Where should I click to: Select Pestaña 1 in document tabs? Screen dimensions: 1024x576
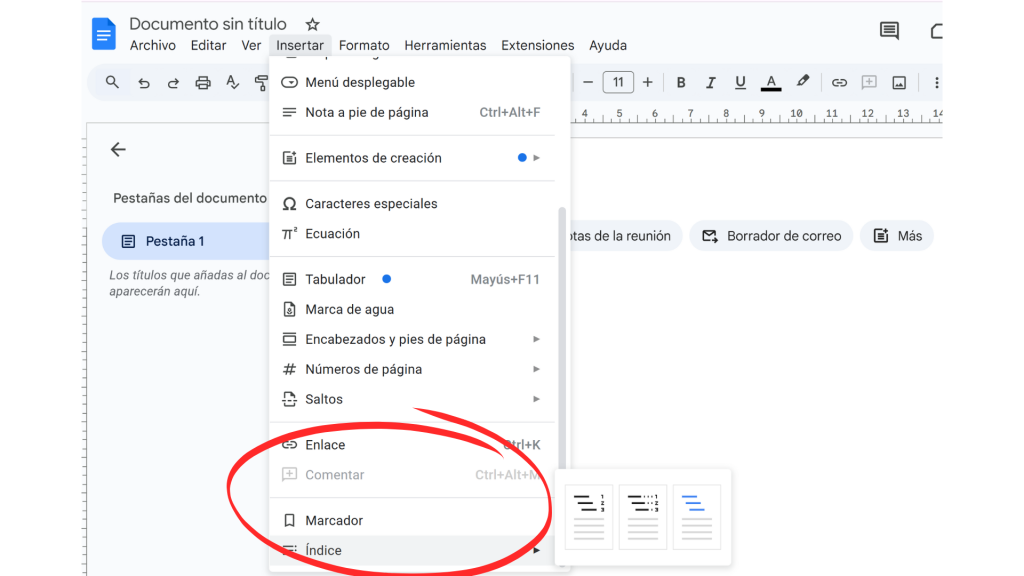point(175,241)
